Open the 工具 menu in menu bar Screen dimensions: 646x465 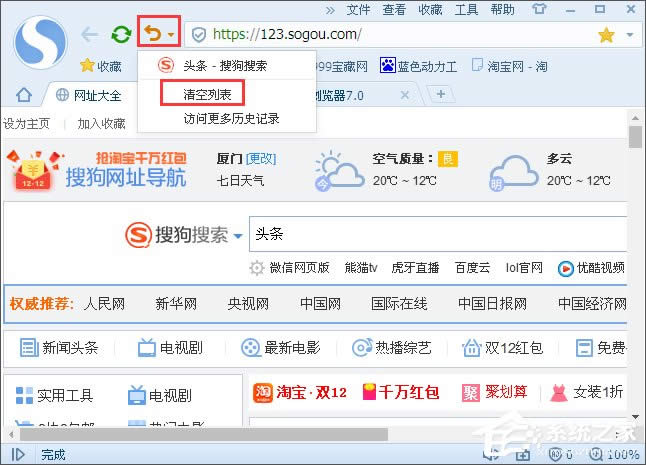[x=466, y=10]
